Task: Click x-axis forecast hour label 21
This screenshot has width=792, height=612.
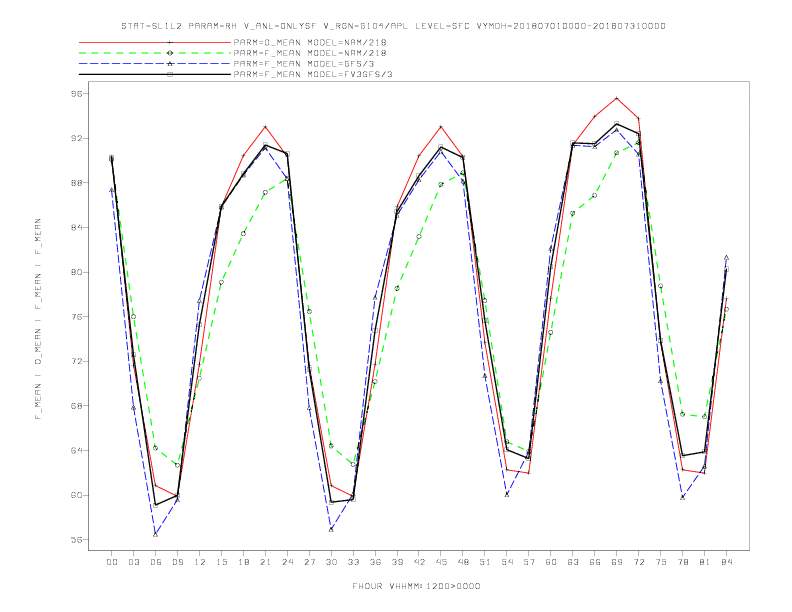Action: 265,562
